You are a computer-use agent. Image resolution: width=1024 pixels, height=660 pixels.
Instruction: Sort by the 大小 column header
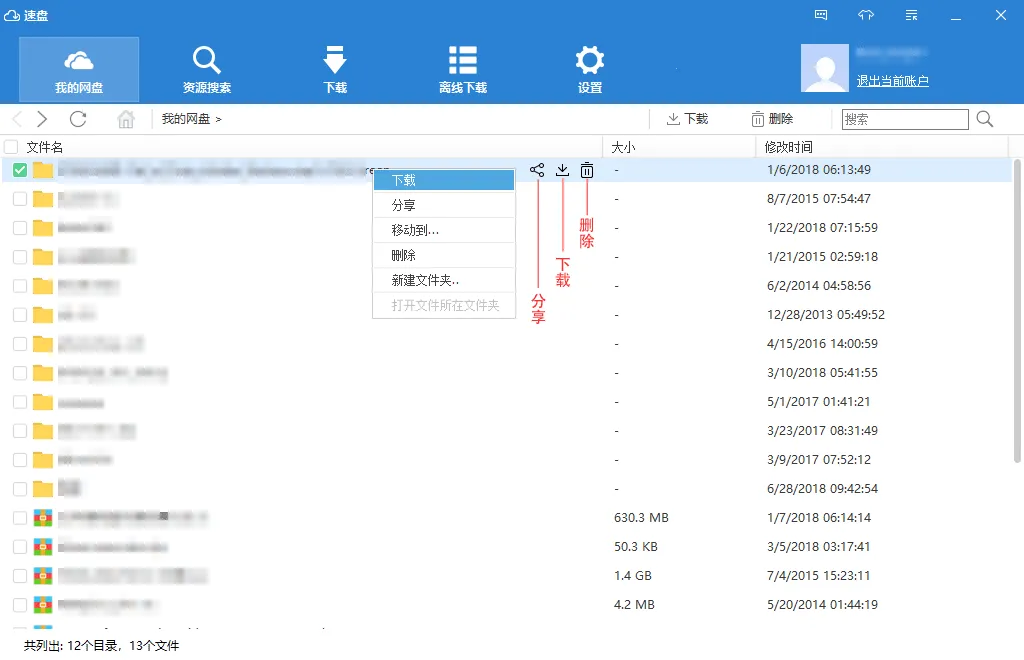click(x=623, y=147)
